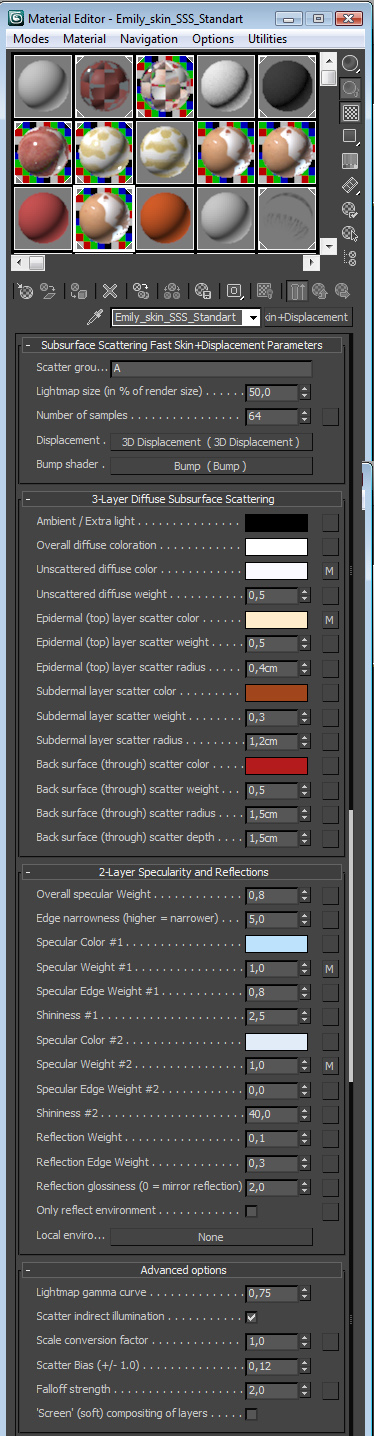374x1436 pixels.
Task: Click the Shininess #2 spinner arrows
Action: coord(305,1115)
